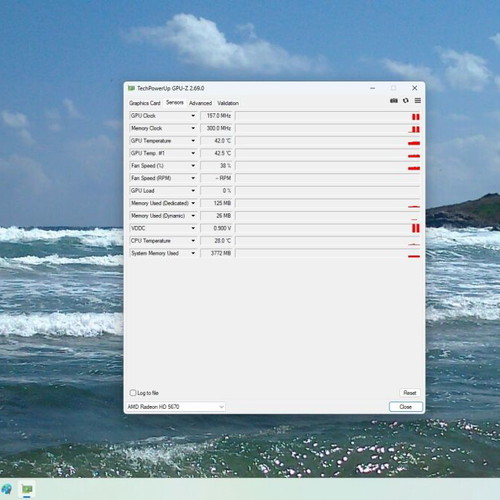
Task: Expand the VDDC sensor dropdown arrow
Action: tap(193, 228)
